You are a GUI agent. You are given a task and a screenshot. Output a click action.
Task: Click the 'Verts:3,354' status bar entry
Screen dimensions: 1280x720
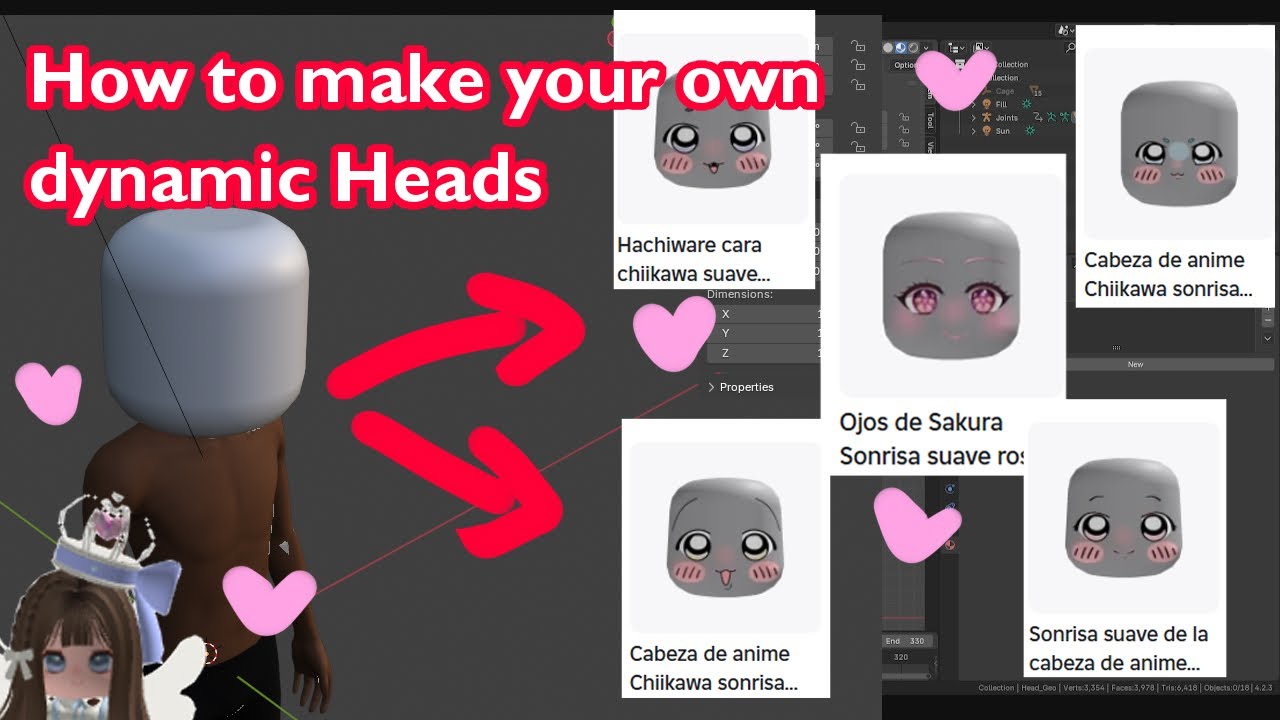[x=1084, y=688]
